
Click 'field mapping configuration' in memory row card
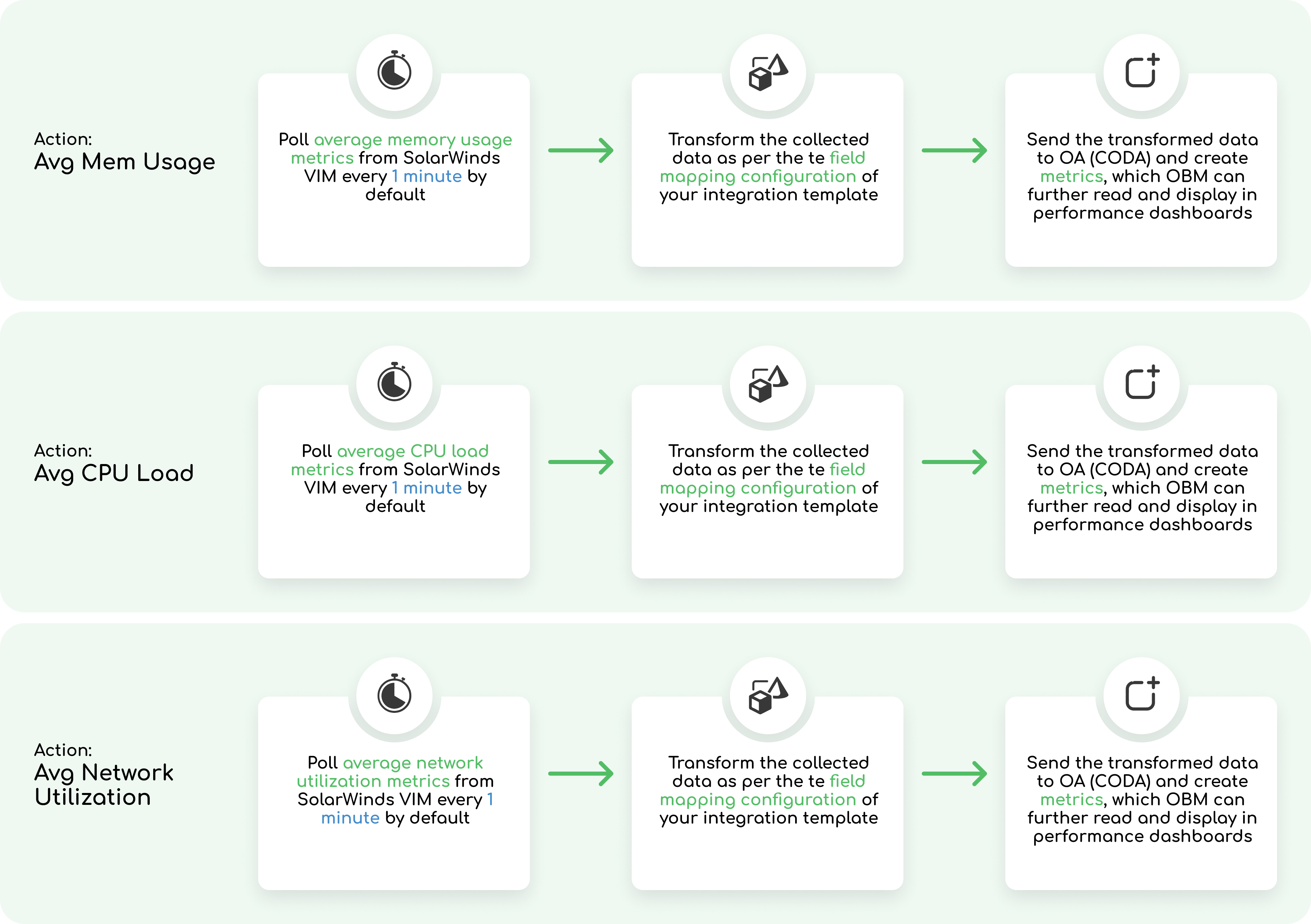point(757,177)
